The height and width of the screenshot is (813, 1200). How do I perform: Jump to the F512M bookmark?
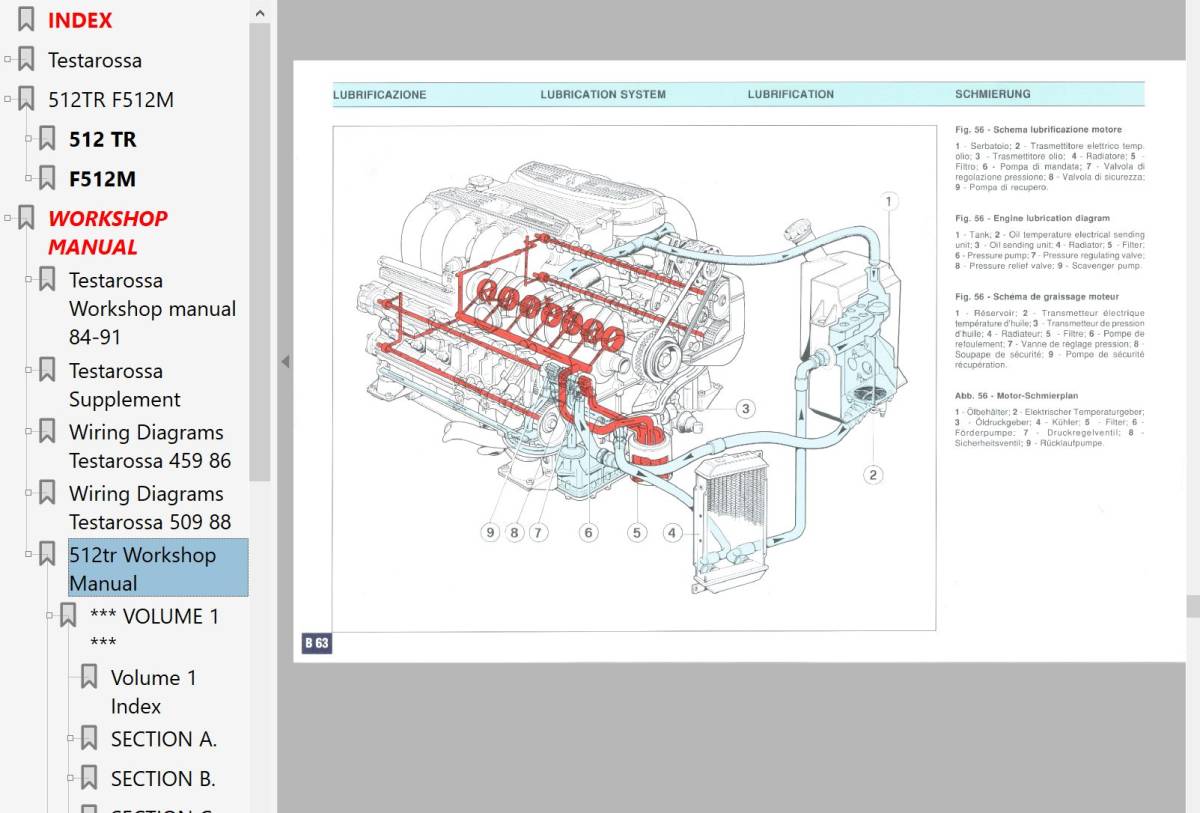pyautogui.click(x=102, y=179)
